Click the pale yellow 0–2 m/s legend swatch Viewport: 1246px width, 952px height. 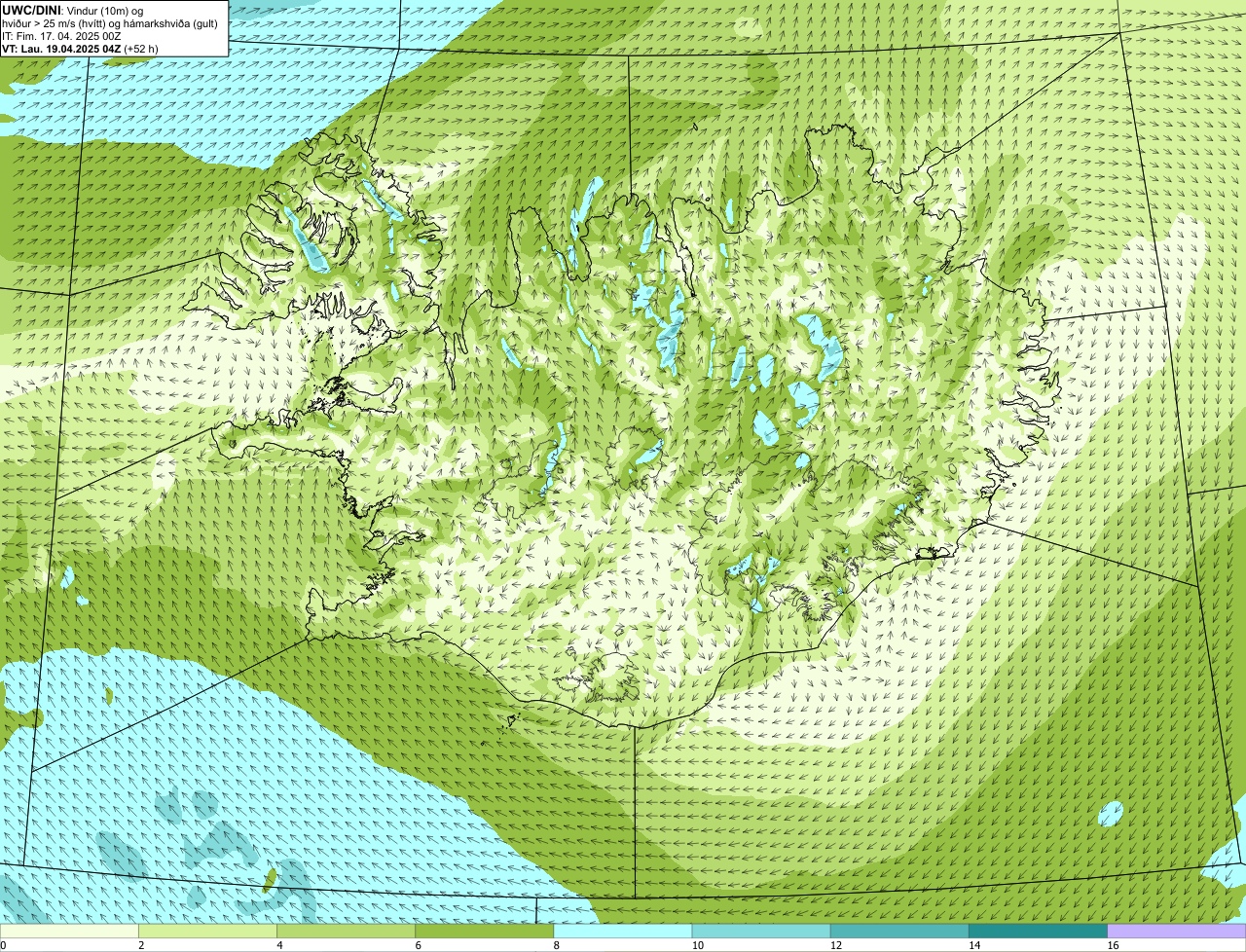coord(70,931)
